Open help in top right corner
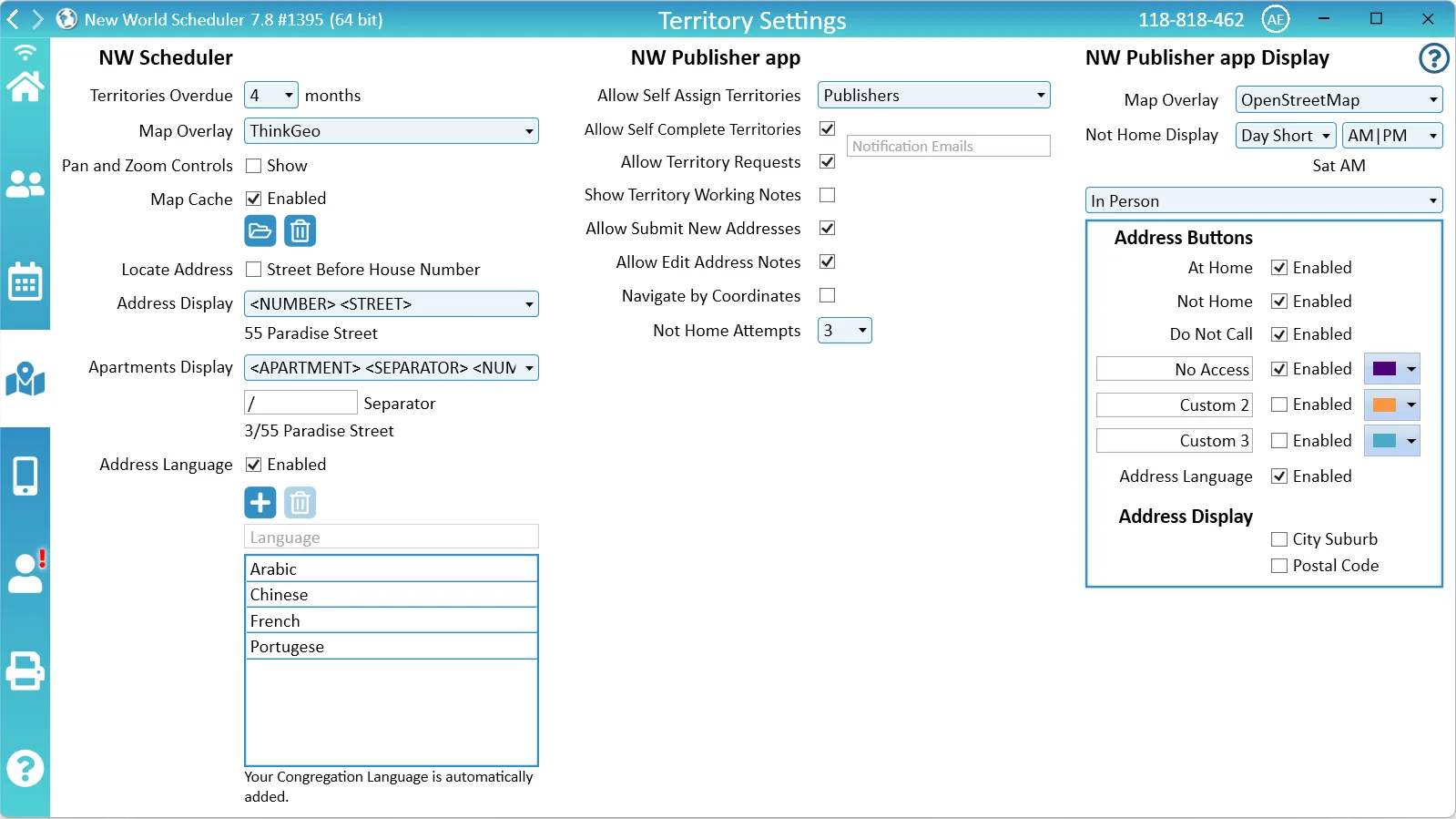This screenshot has height=819, width=1456. (x=1433, y=58)
